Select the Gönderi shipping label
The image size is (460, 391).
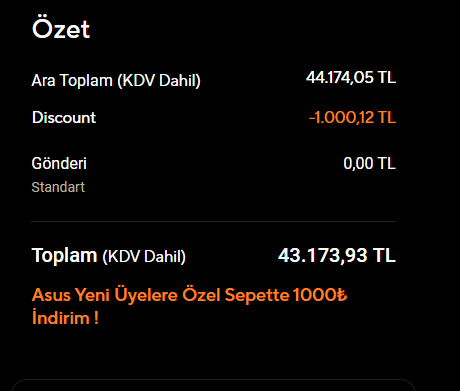[59, 163]
